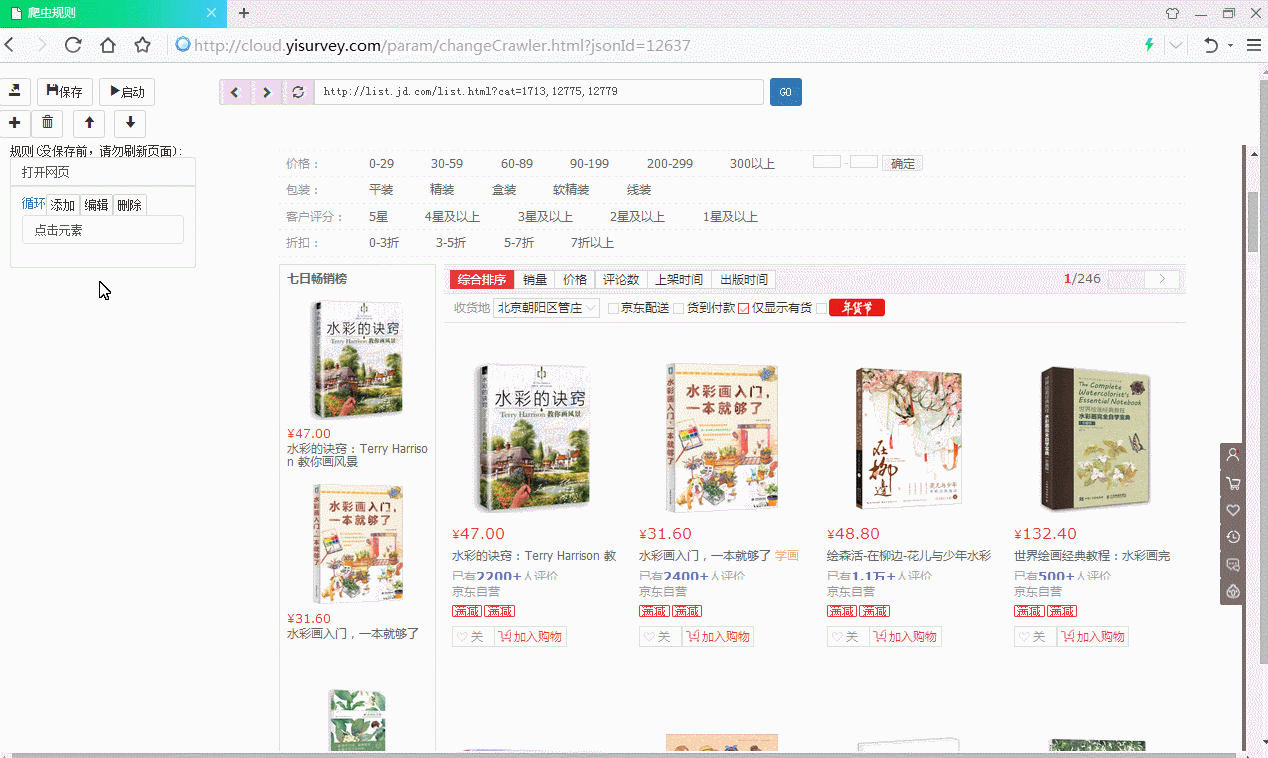1268x758 pixels.
Task: Add 水彩画入门 to cart in grid
Action: coord(718,637)
